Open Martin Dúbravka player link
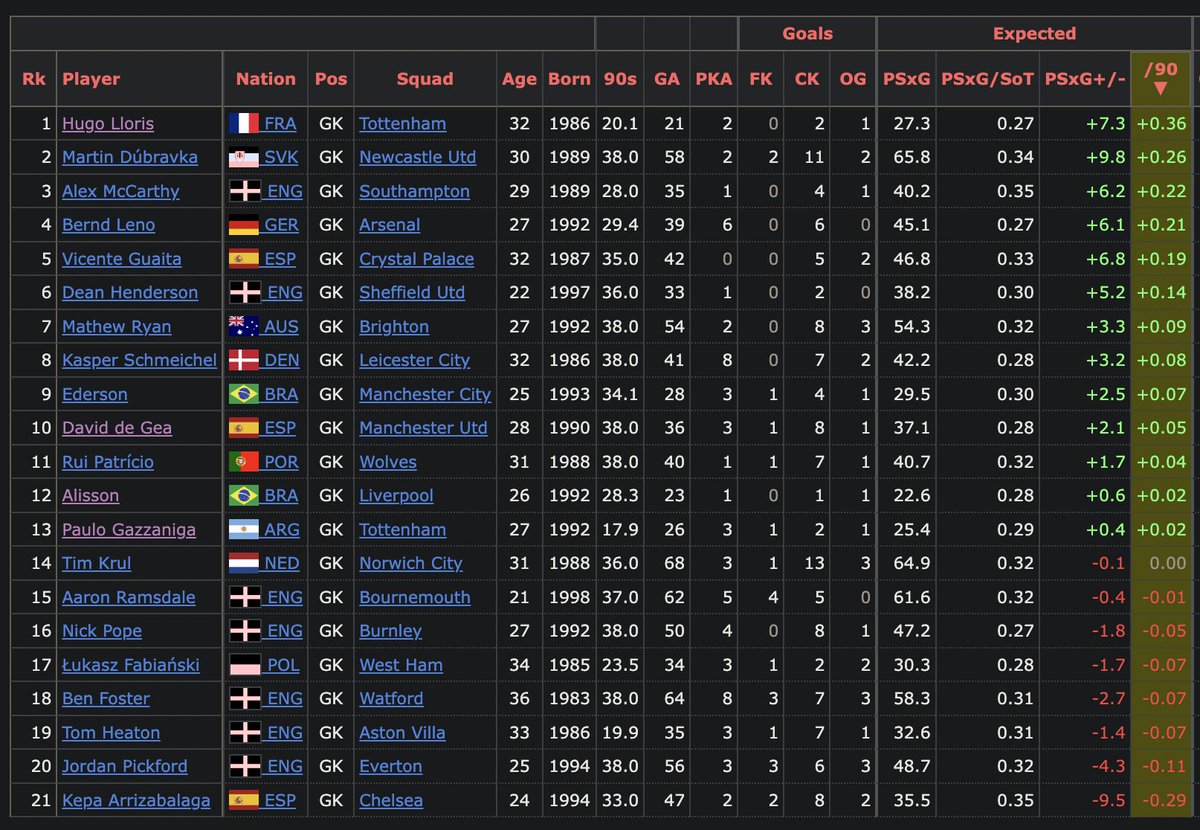Image resolution: width=1200 pixels, height=830 pixels. pyautogui.click(x=130, y=158)
